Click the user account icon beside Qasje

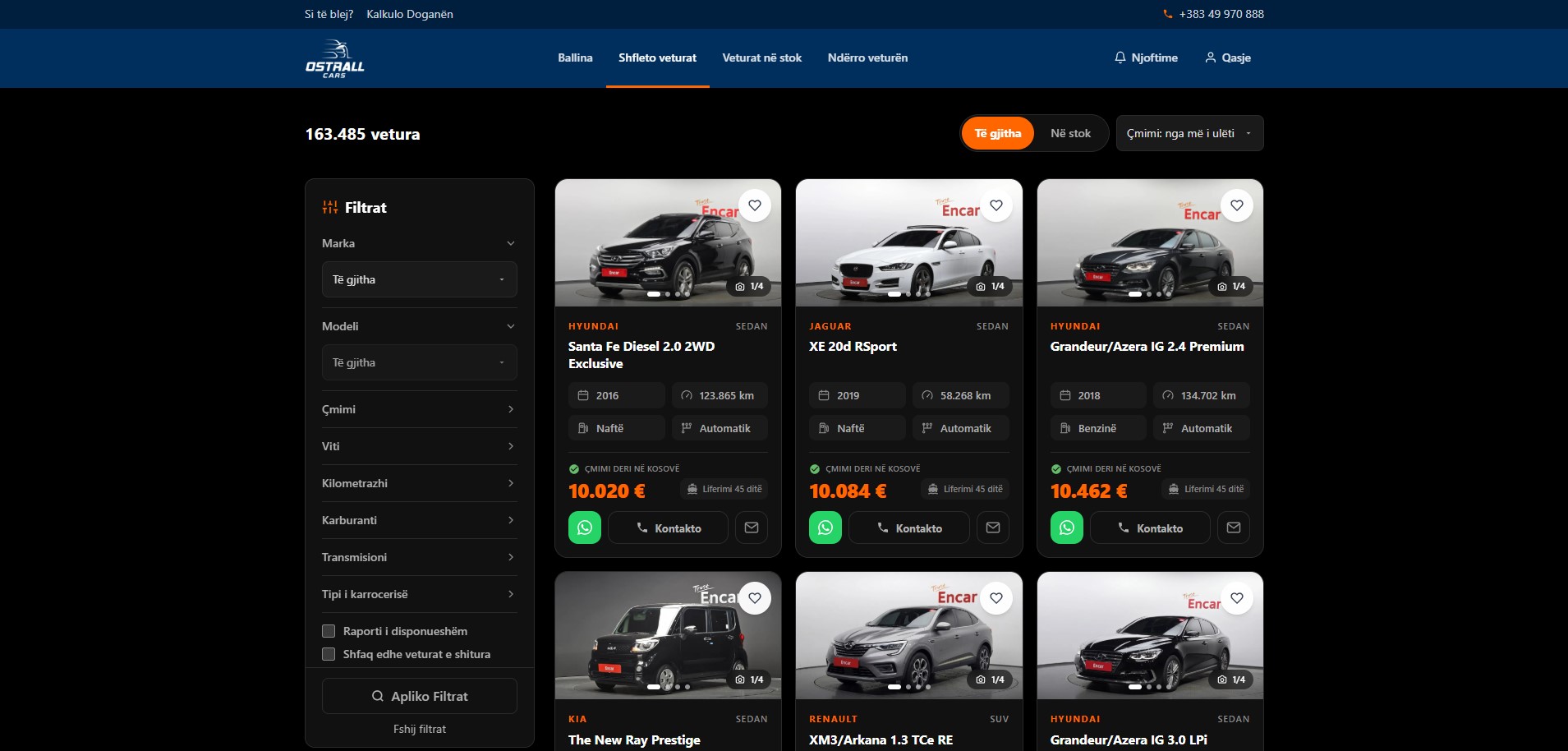tap(1211, 58)
